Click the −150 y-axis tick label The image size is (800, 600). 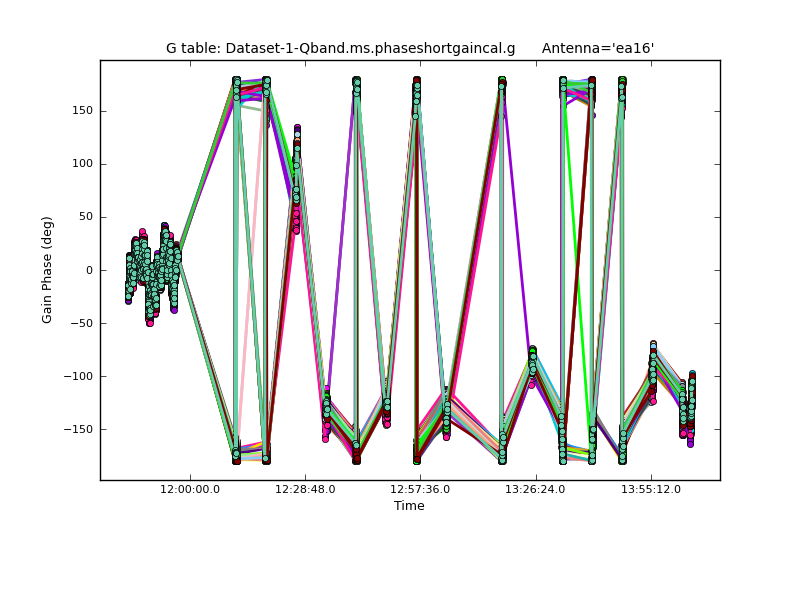(77, 429)
